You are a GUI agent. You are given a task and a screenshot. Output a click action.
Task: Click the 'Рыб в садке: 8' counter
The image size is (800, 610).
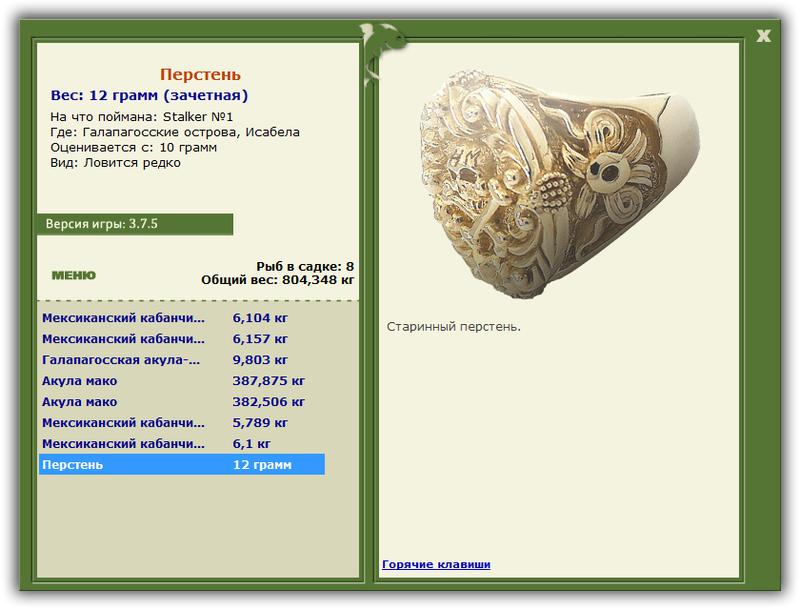tap(305, 266)
